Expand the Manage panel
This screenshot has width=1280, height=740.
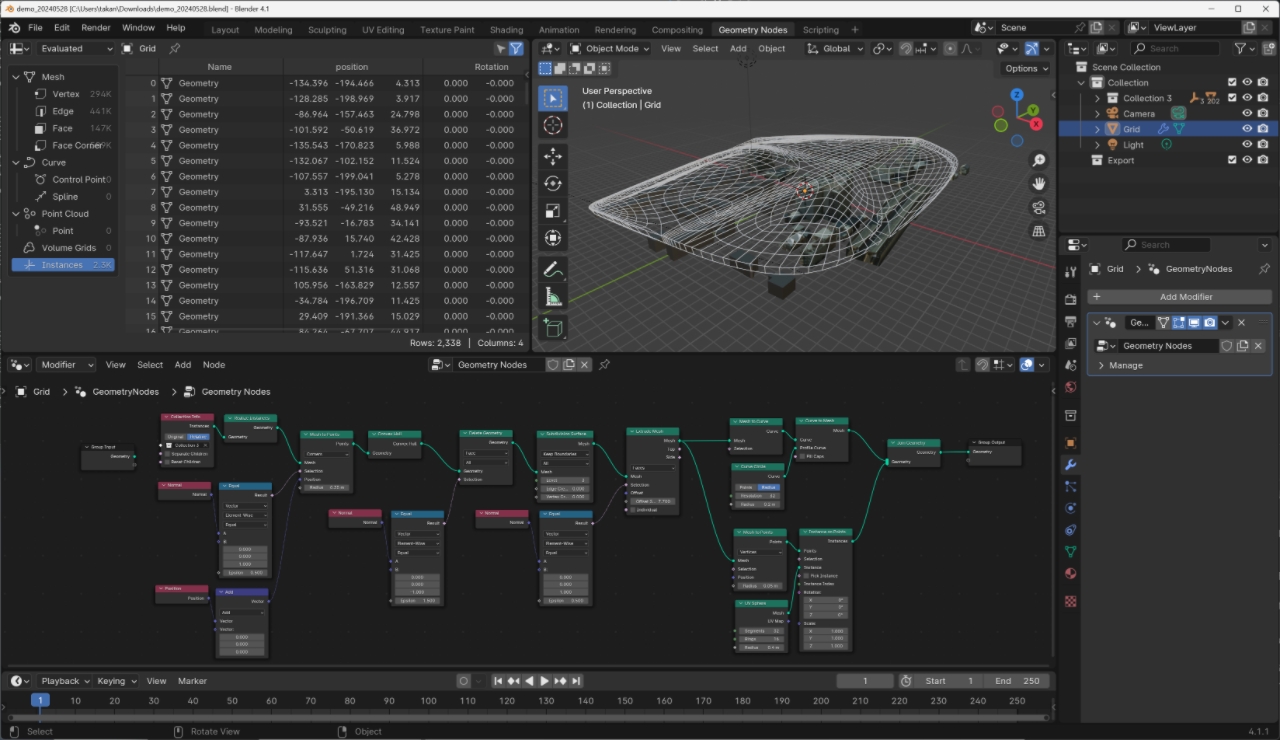1125,366
